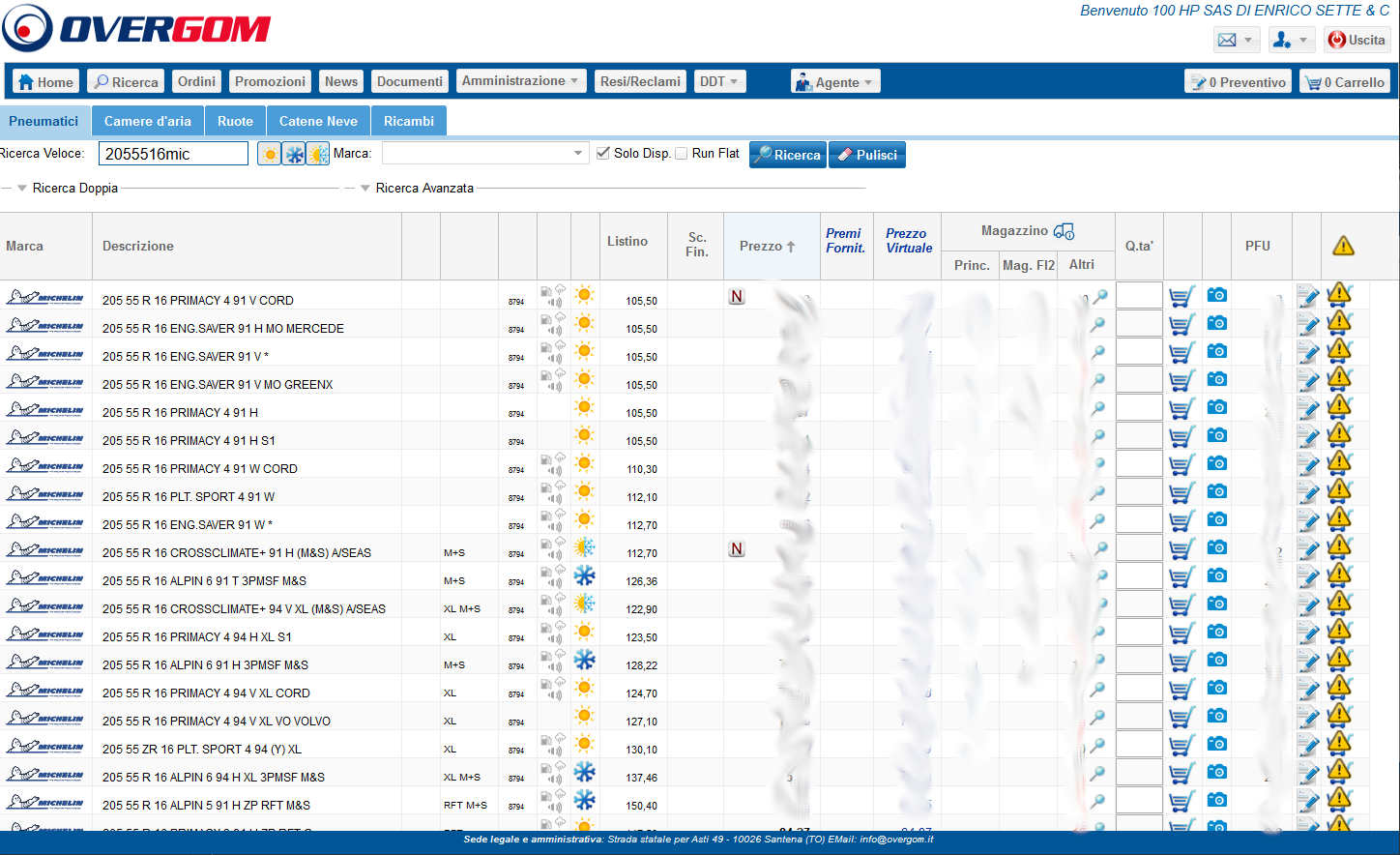Click the Ricerca Veloce input field
The height and width of the screenshot is (855, 1400).
pos(174,154)
